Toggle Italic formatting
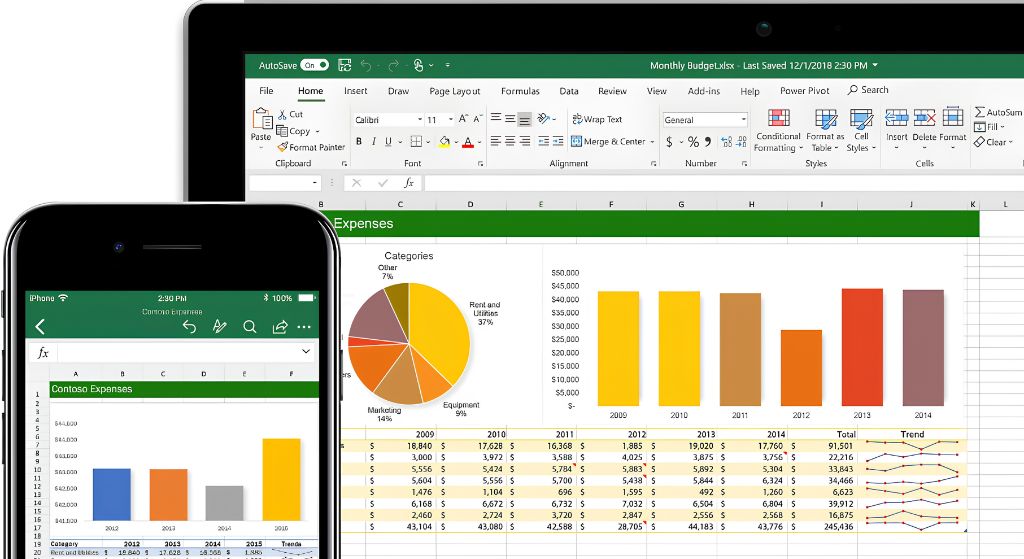 click(x=374, y=142)
